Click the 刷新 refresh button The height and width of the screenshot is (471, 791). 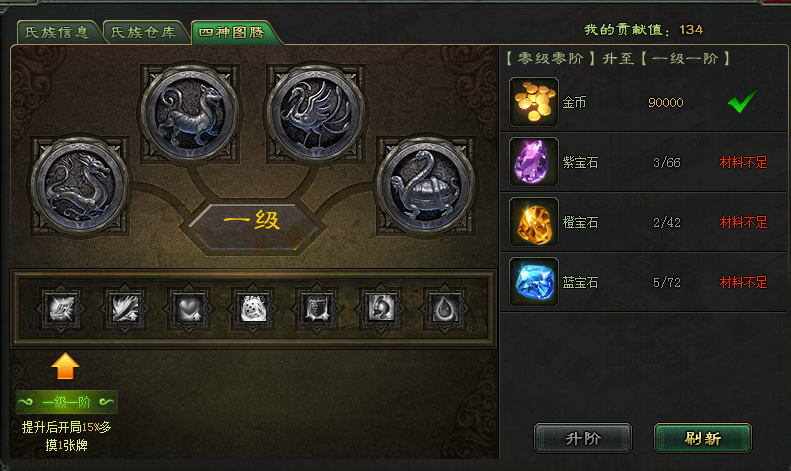(703, 438)
